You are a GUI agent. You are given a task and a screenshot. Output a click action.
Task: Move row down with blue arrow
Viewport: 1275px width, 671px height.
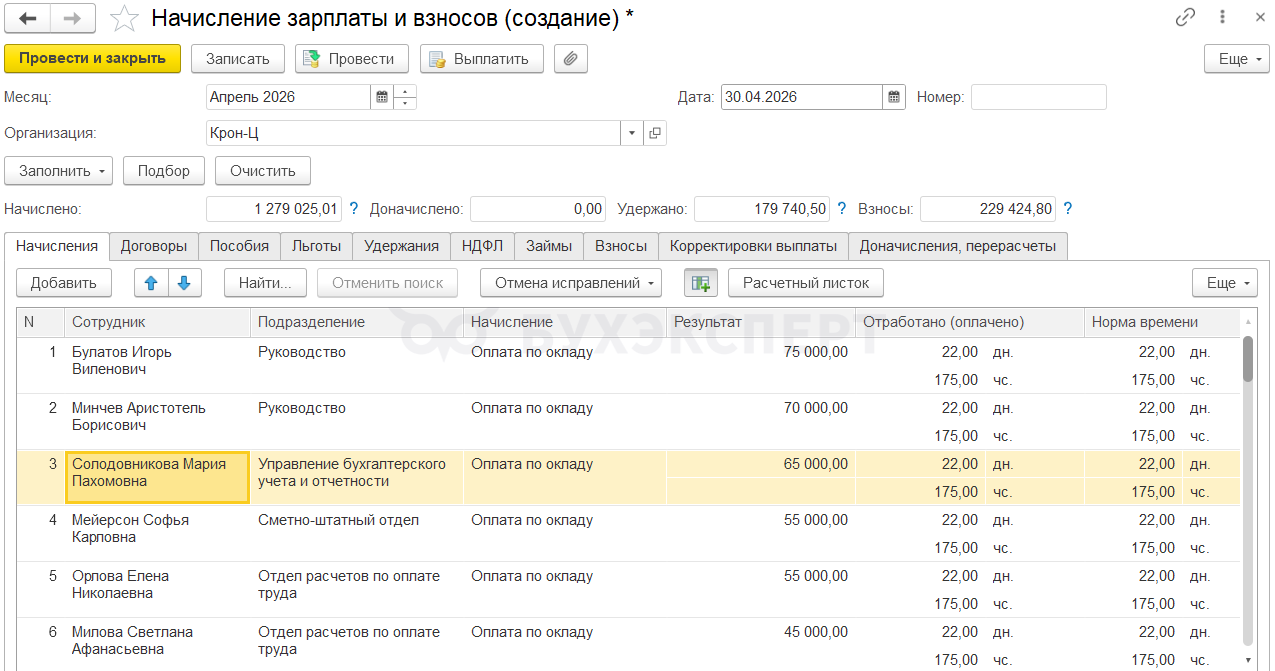185,283
